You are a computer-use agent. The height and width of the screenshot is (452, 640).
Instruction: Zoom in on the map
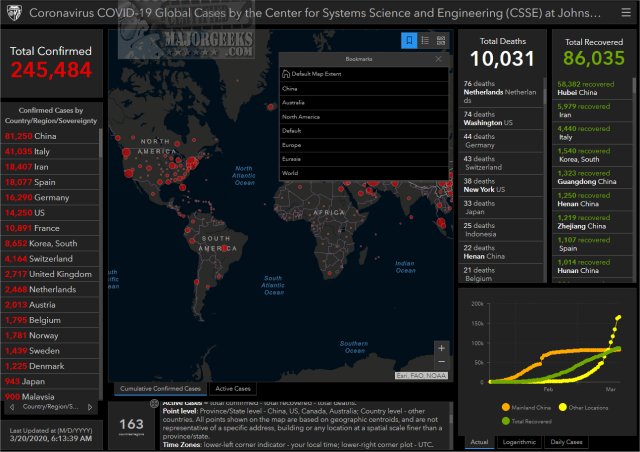(x=441, y=348)
